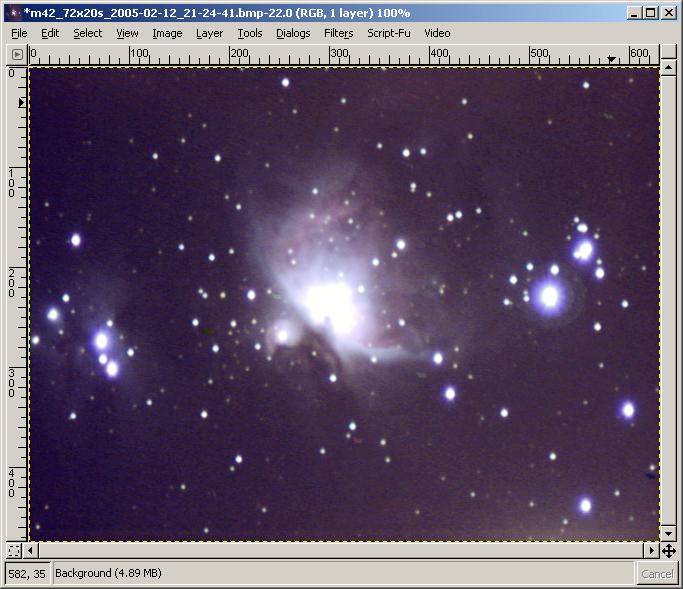The image size is (683, 589).
Task: Click the vertical scrollbar up arrow
Action: [668, 68]
